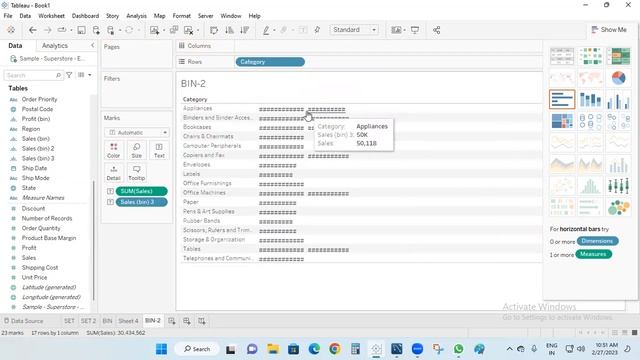Click the New Data Source icon
The image size is (640, 360).
[x=96, y=30]
